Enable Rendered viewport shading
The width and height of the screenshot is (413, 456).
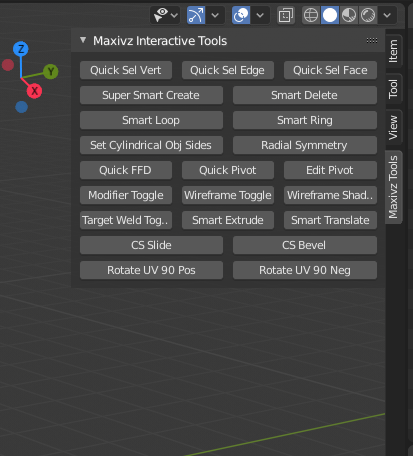tap(368, 15)
